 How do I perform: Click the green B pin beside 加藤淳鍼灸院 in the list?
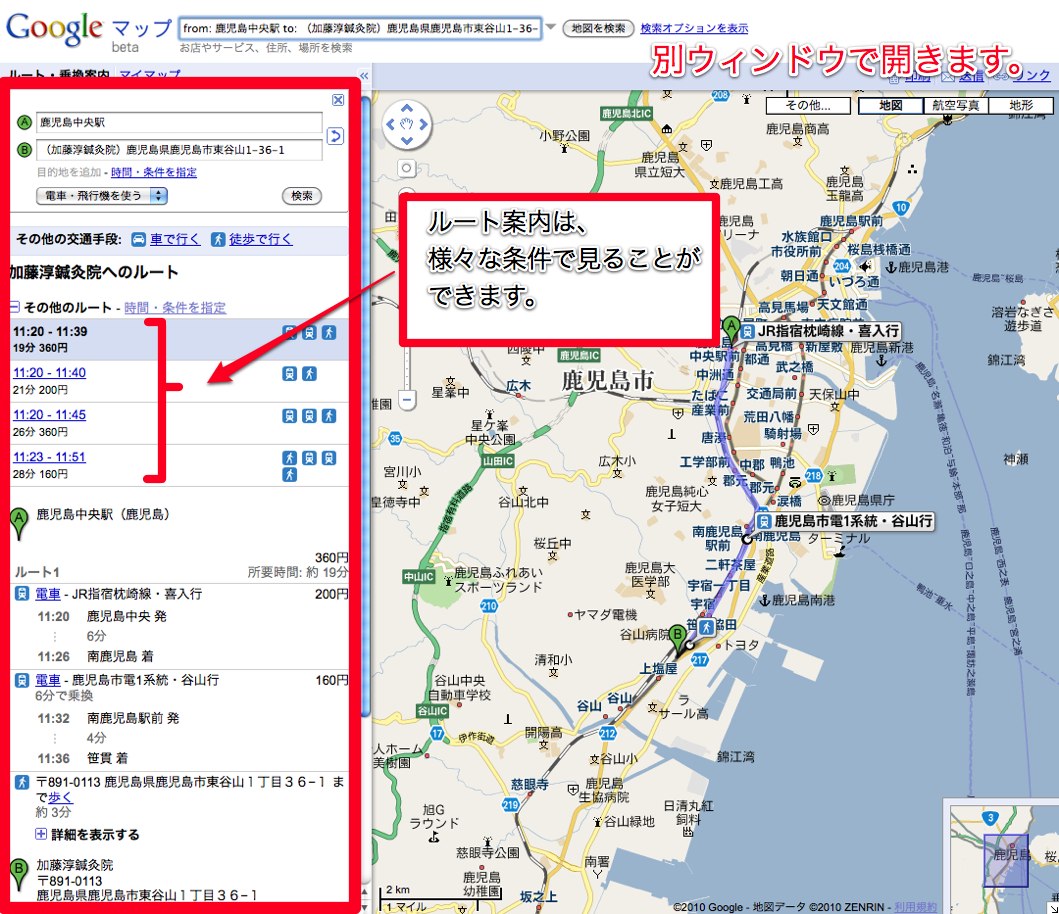coord(19,874)
